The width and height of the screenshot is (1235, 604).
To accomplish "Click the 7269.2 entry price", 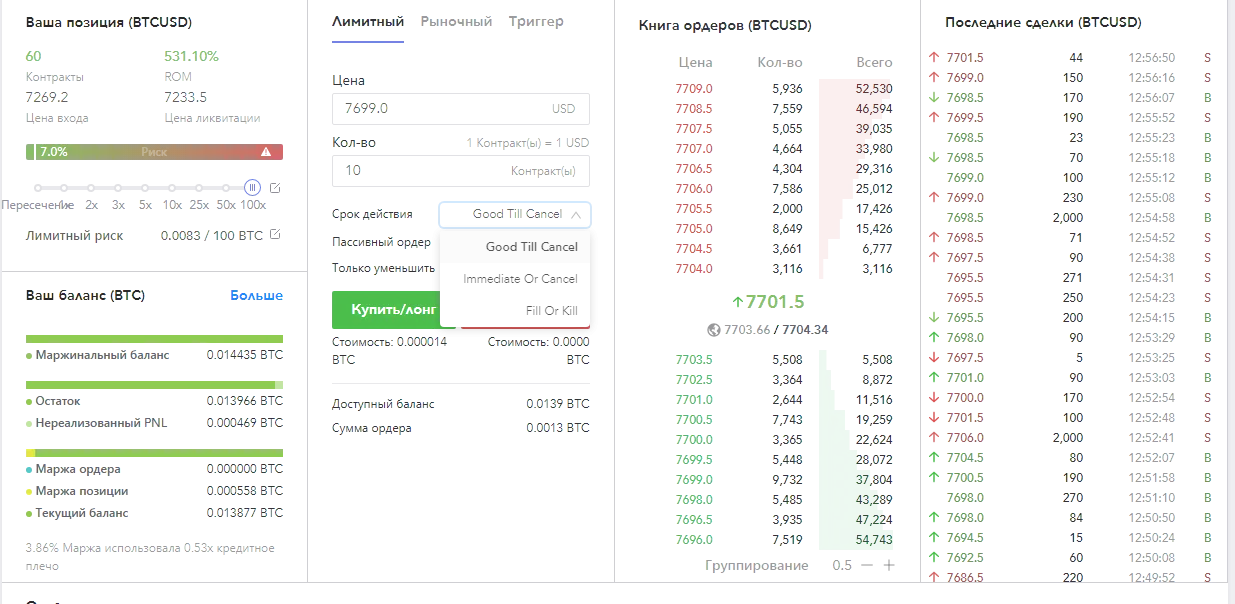I will pos(47,97).
